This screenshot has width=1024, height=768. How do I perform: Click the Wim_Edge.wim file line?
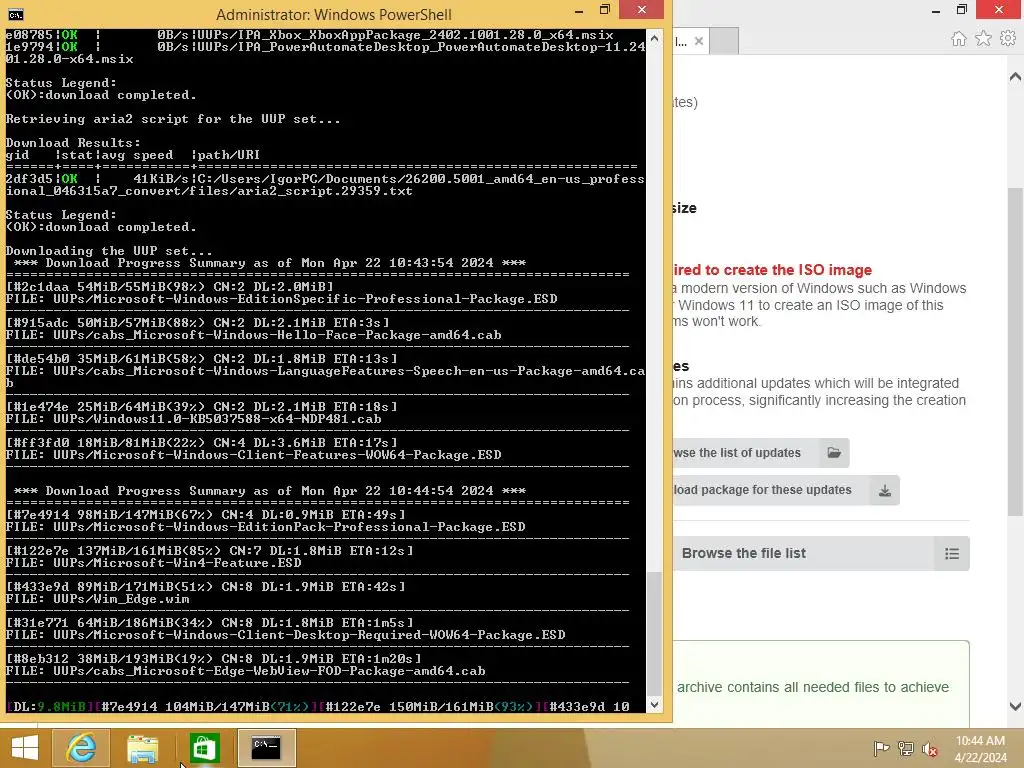coord(97,599)
